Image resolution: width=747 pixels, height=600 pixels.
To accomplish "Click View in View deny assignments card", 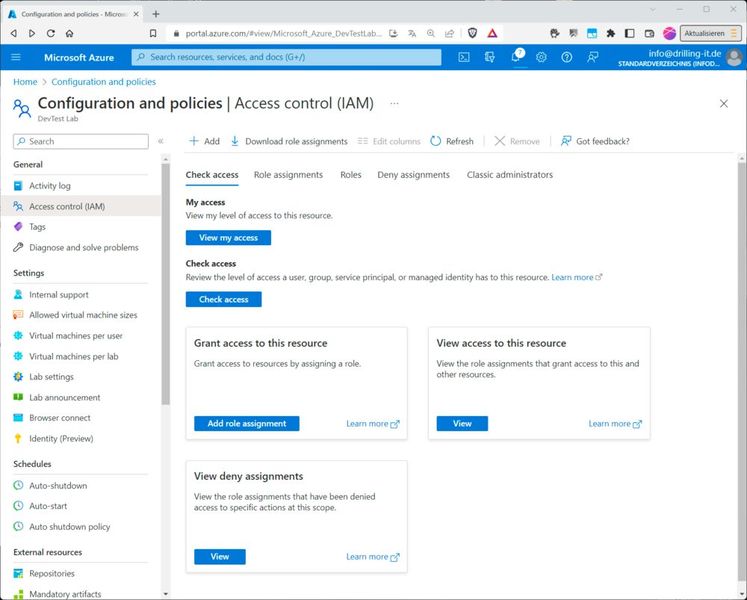I will coord(220,556).
